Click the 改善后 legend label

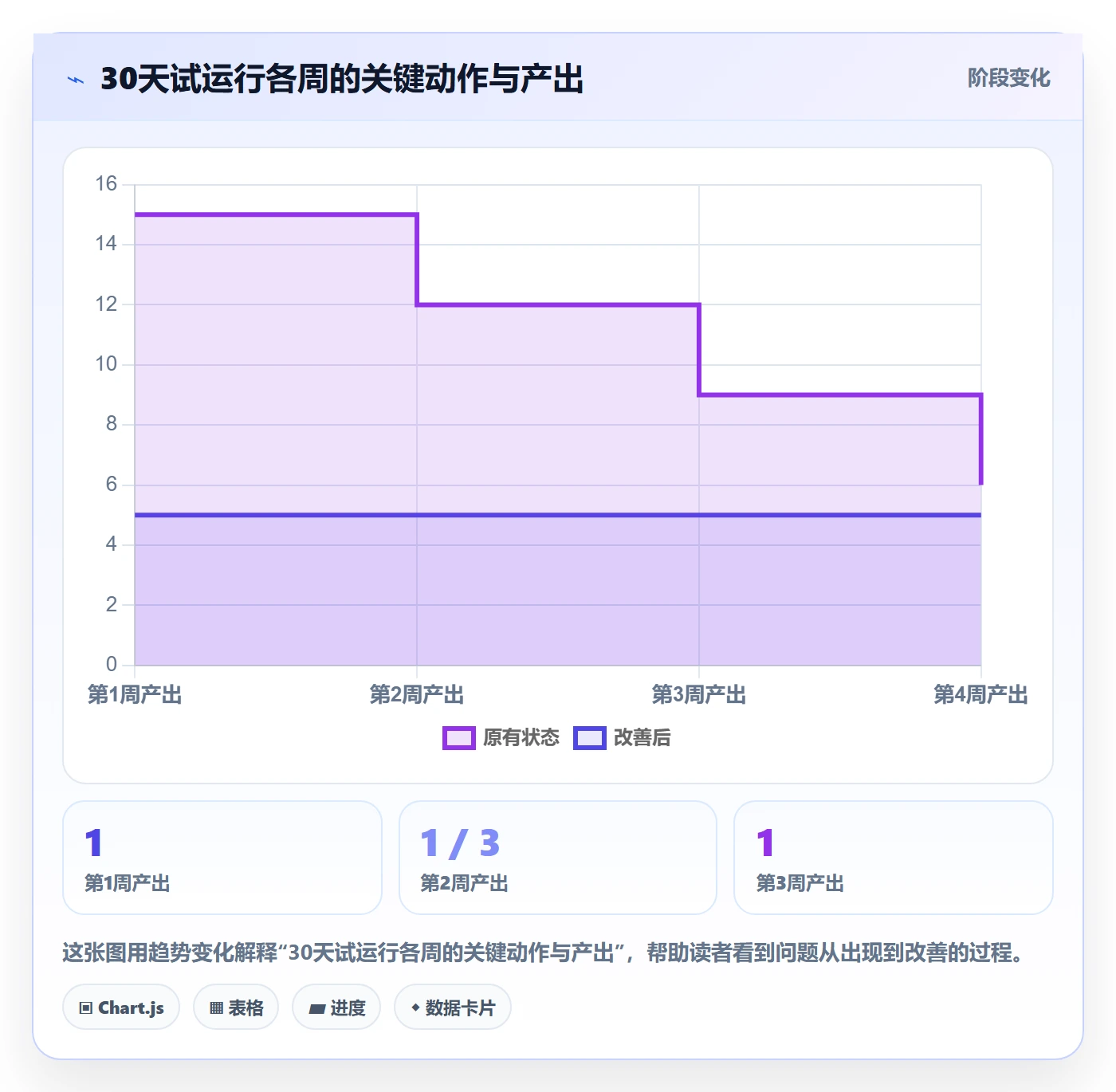coord(642,738)
